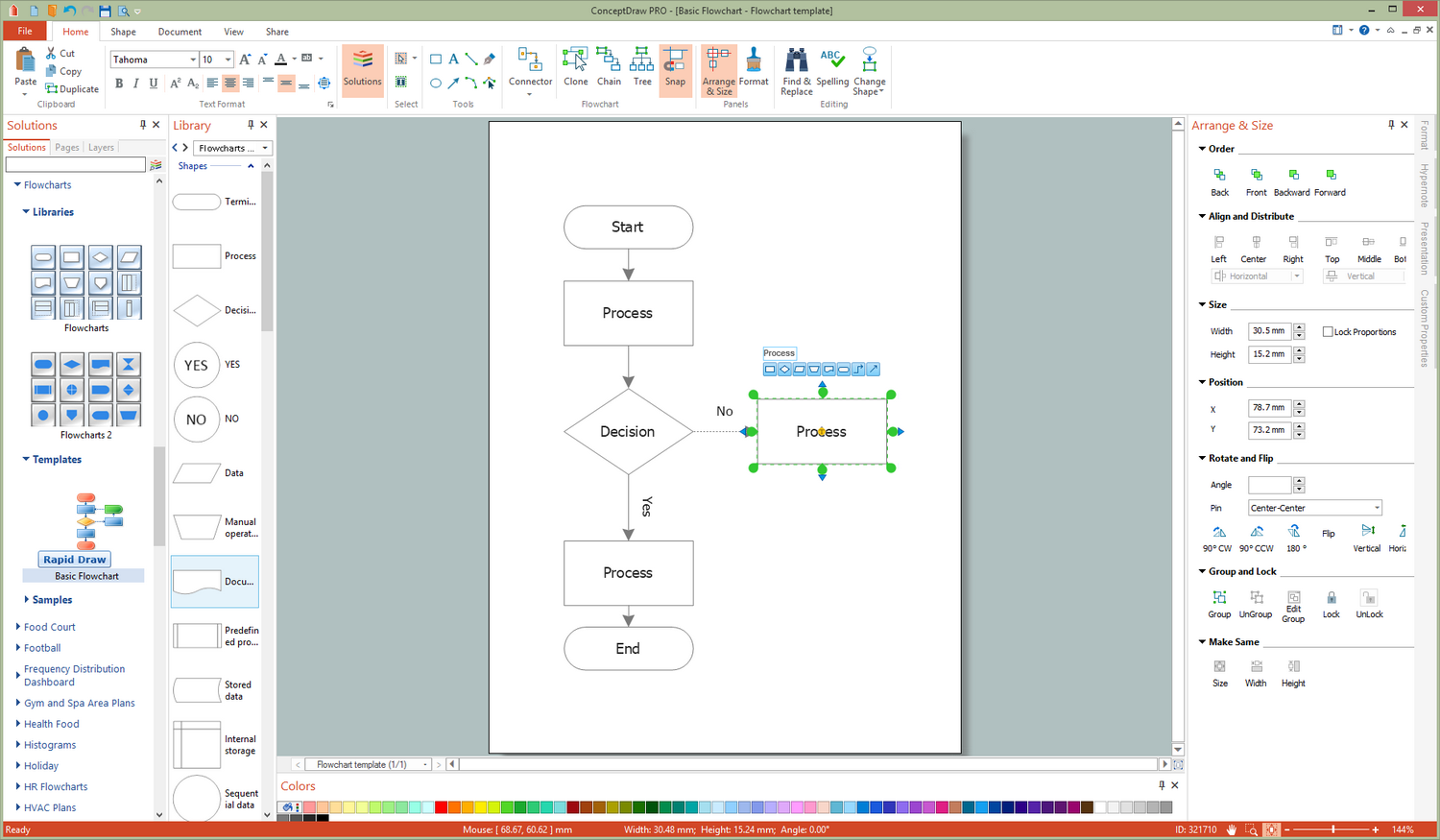Move shape Backward one level
This screenshot has height=840, width=1440.
click(1292, 181)
